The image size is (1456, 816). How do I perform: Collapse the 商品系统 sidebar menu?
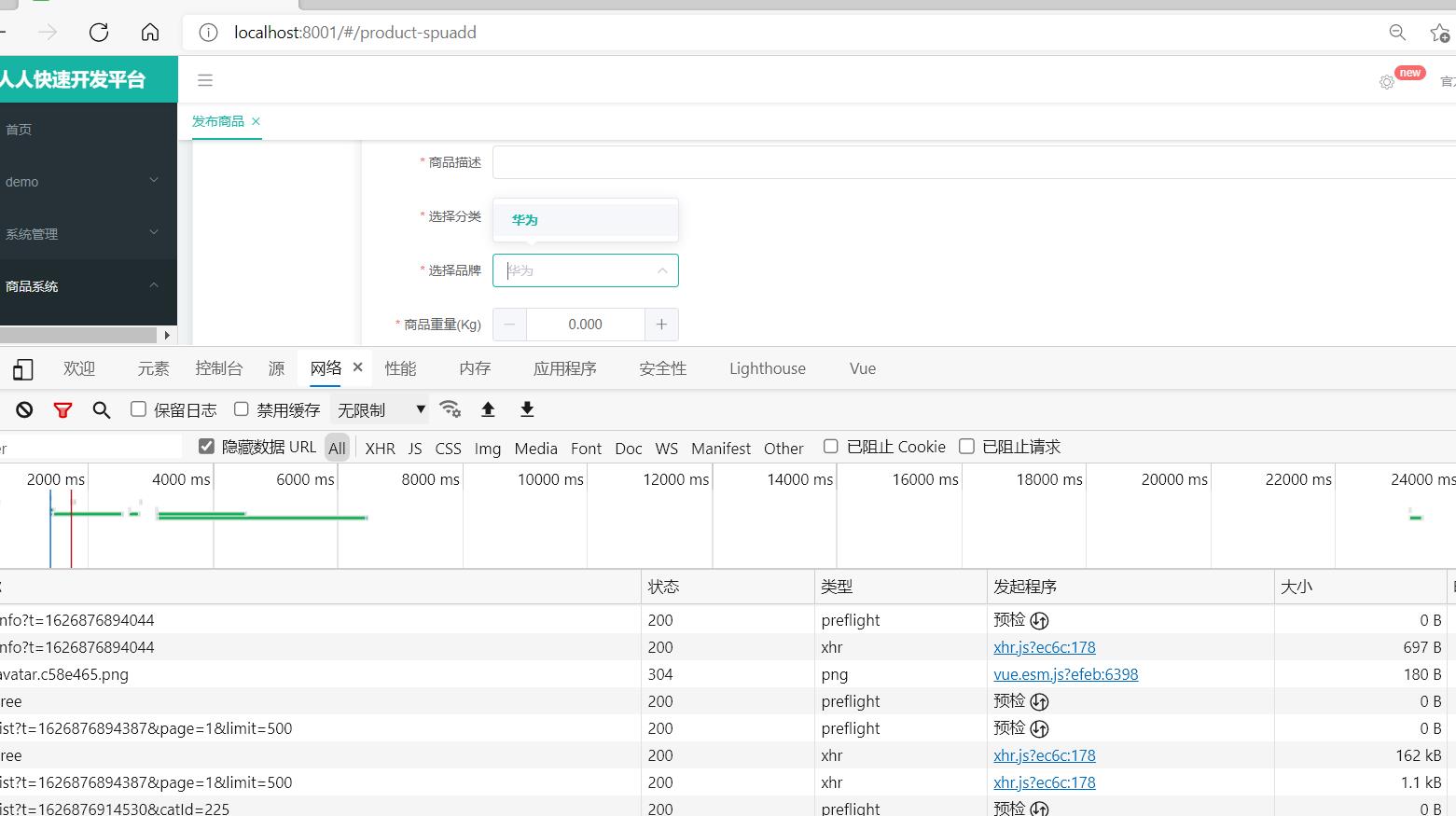(89, 286)
